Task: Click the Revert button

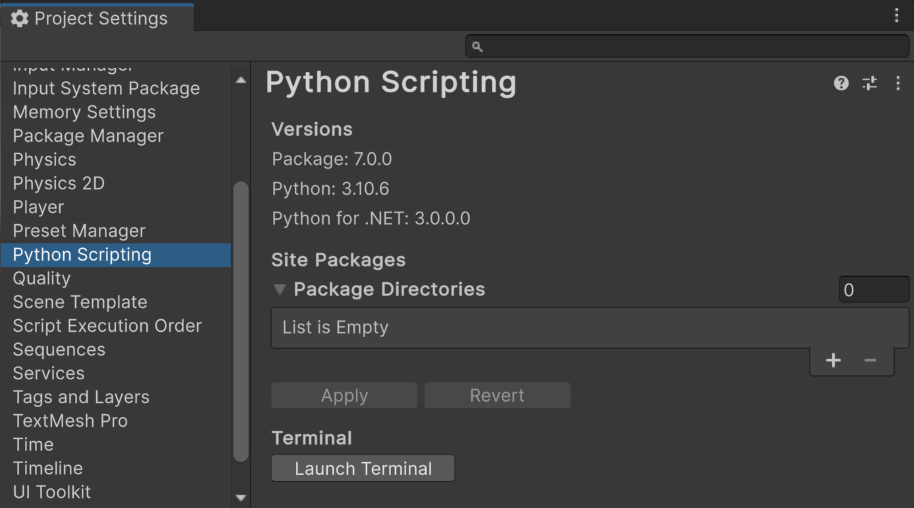Action: pyautogui.click(x=497, y=395)
